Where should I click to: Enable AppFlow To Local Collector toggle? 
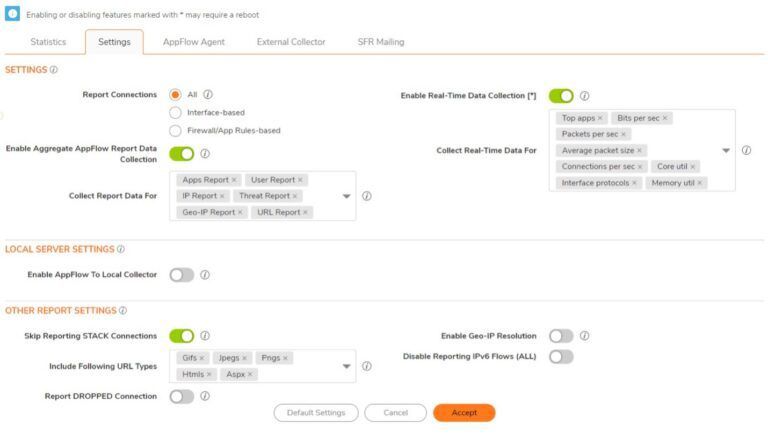(x=182, y=275)
